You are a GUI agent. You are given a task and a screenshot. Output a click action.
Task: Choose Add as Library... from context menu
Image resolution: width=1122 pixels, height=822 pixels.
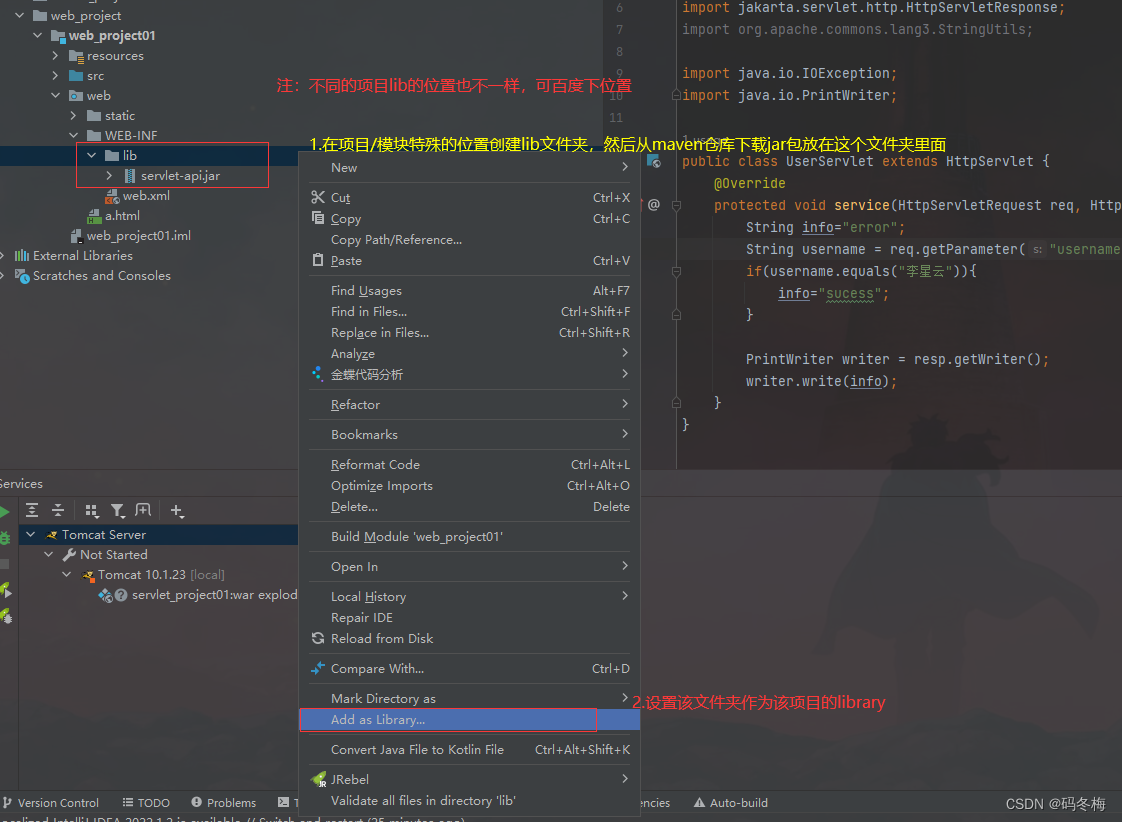coord(469,720)
